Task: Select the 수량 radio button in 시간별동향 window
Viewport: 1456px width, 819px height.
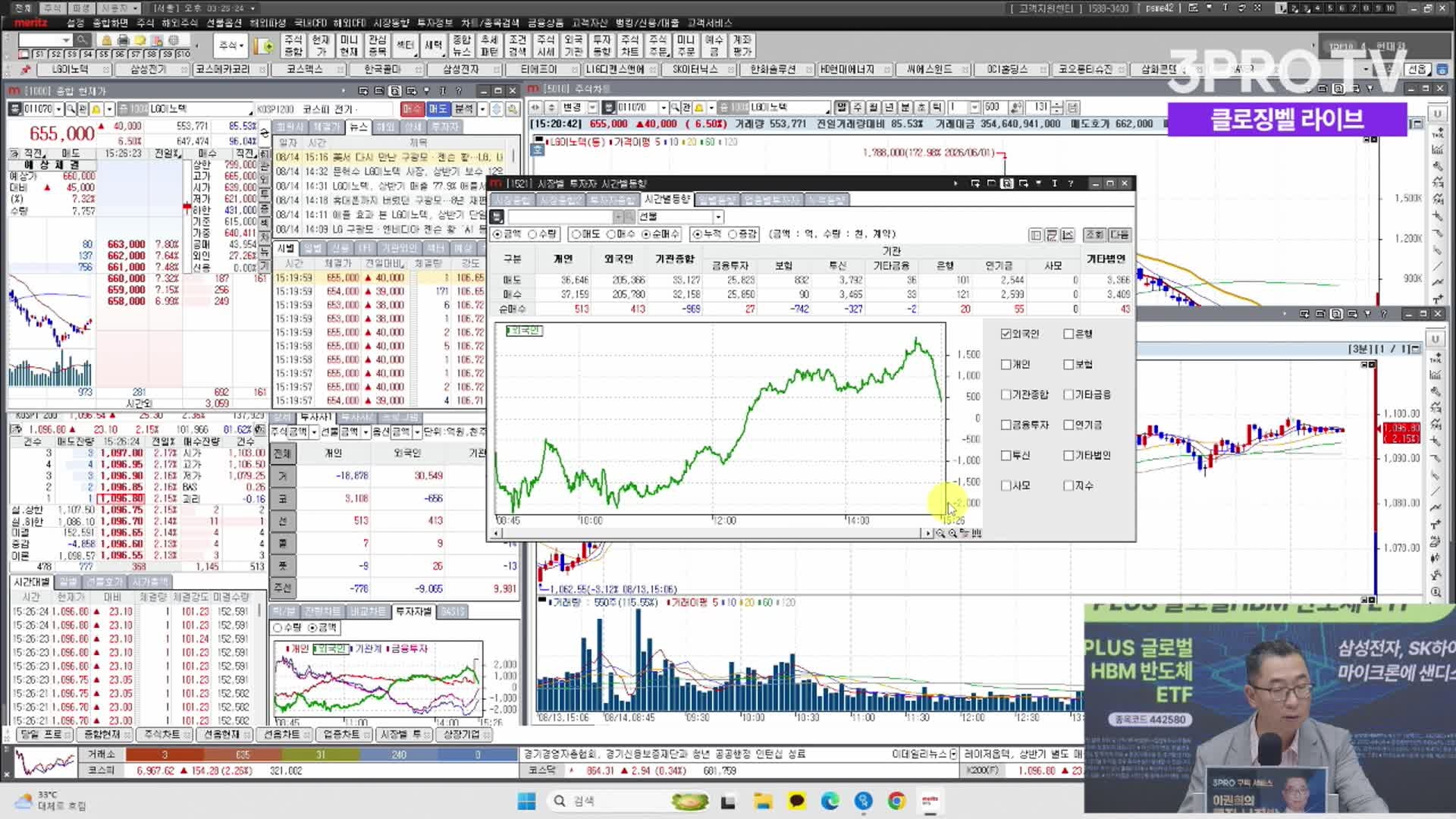Action: [x=532, y=234]
